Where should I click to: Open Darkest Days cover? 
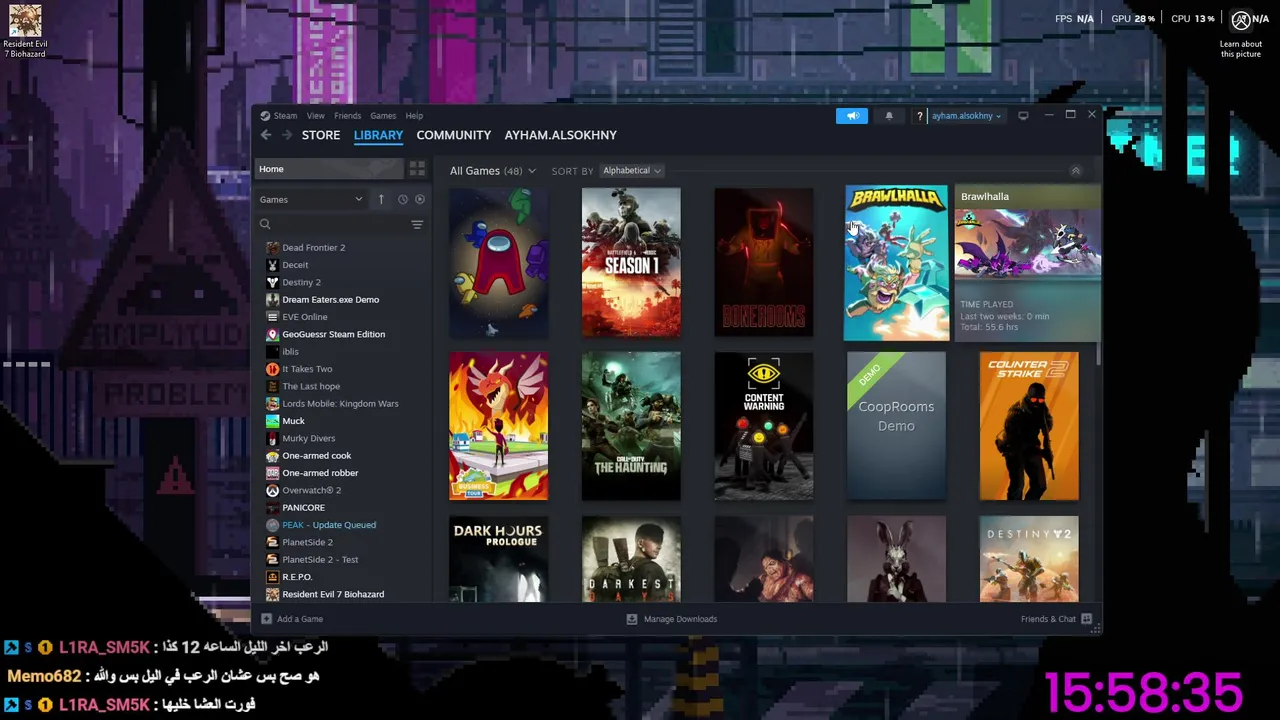631,559
